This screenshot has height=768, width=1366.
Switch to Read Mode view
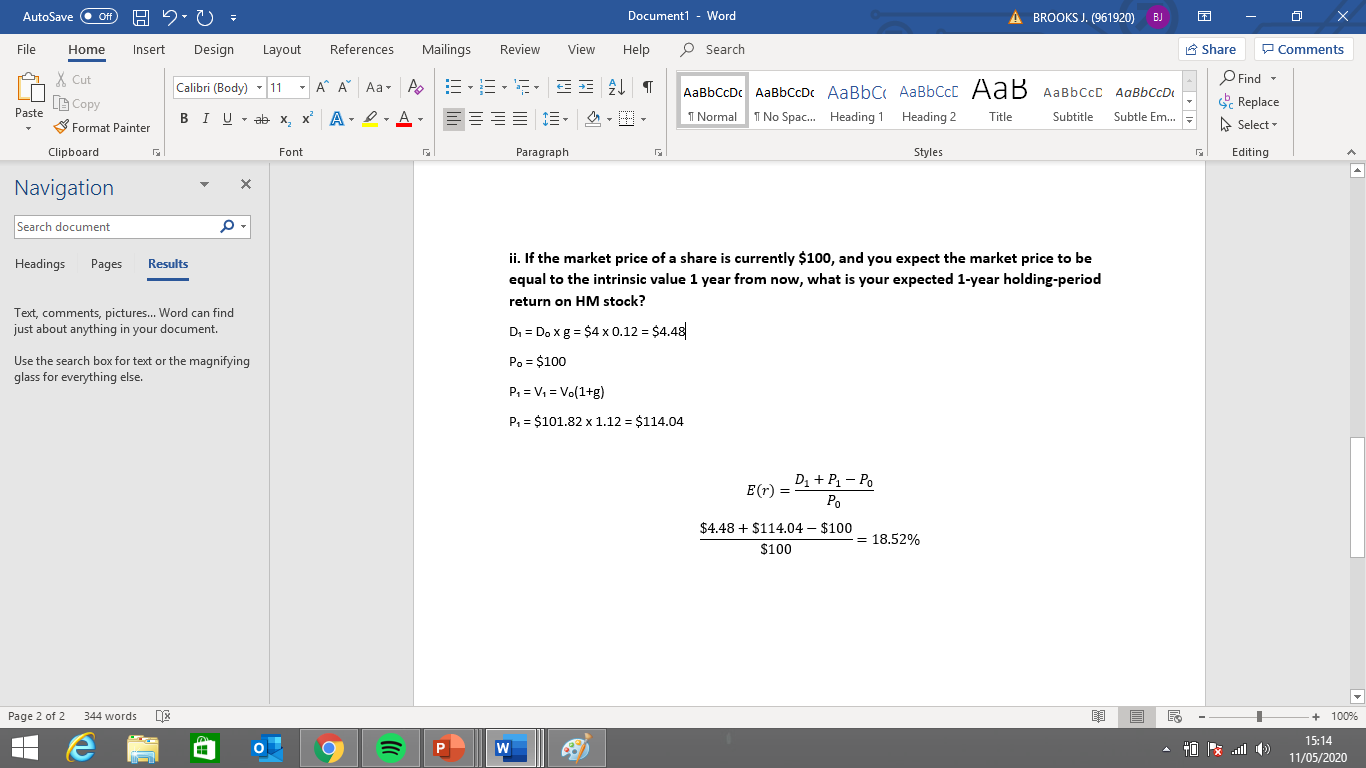(1099, 716)
